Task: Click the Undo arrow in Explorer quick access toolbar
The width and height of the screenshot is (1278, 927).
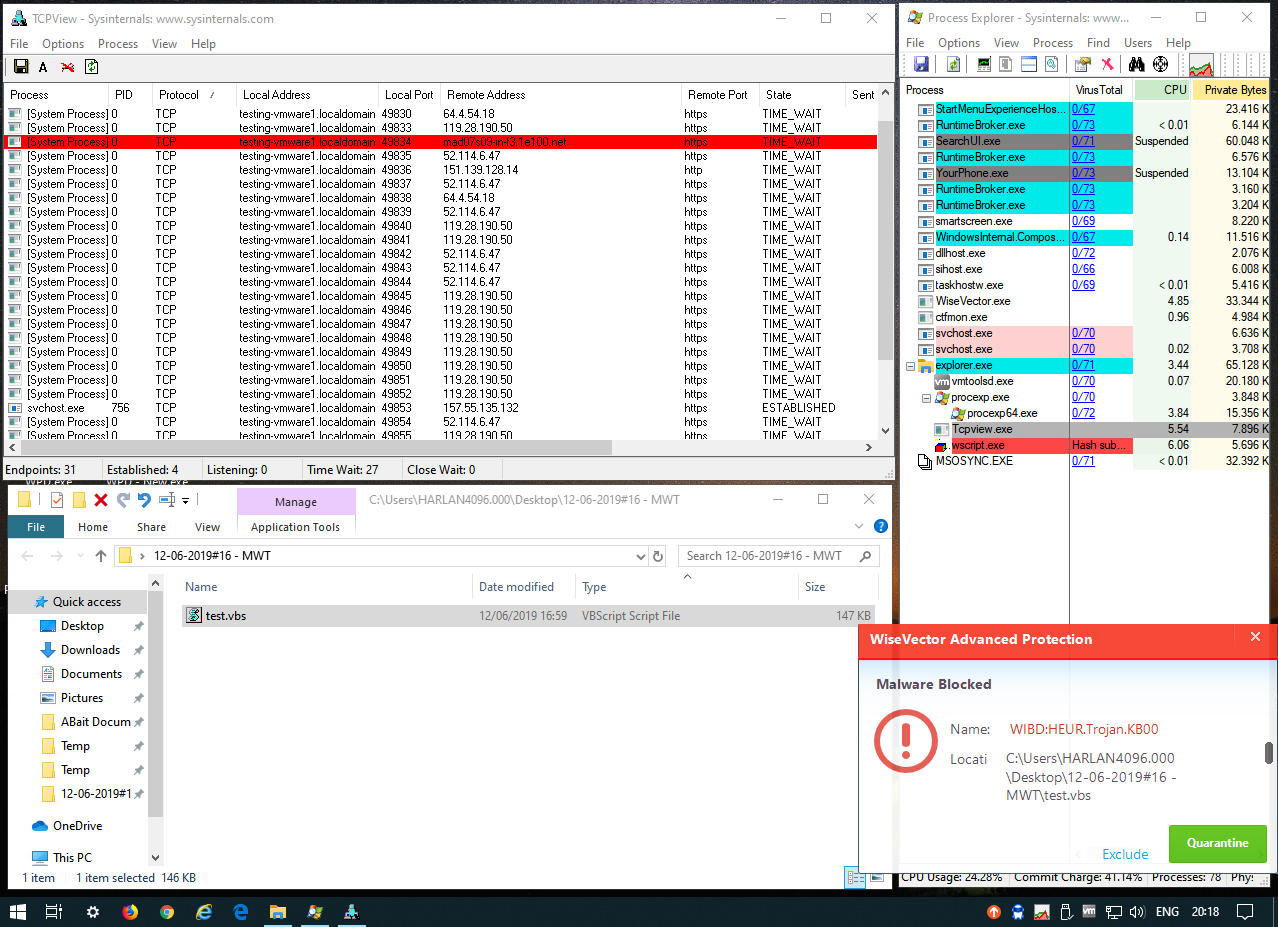Action: click(144, 500)
